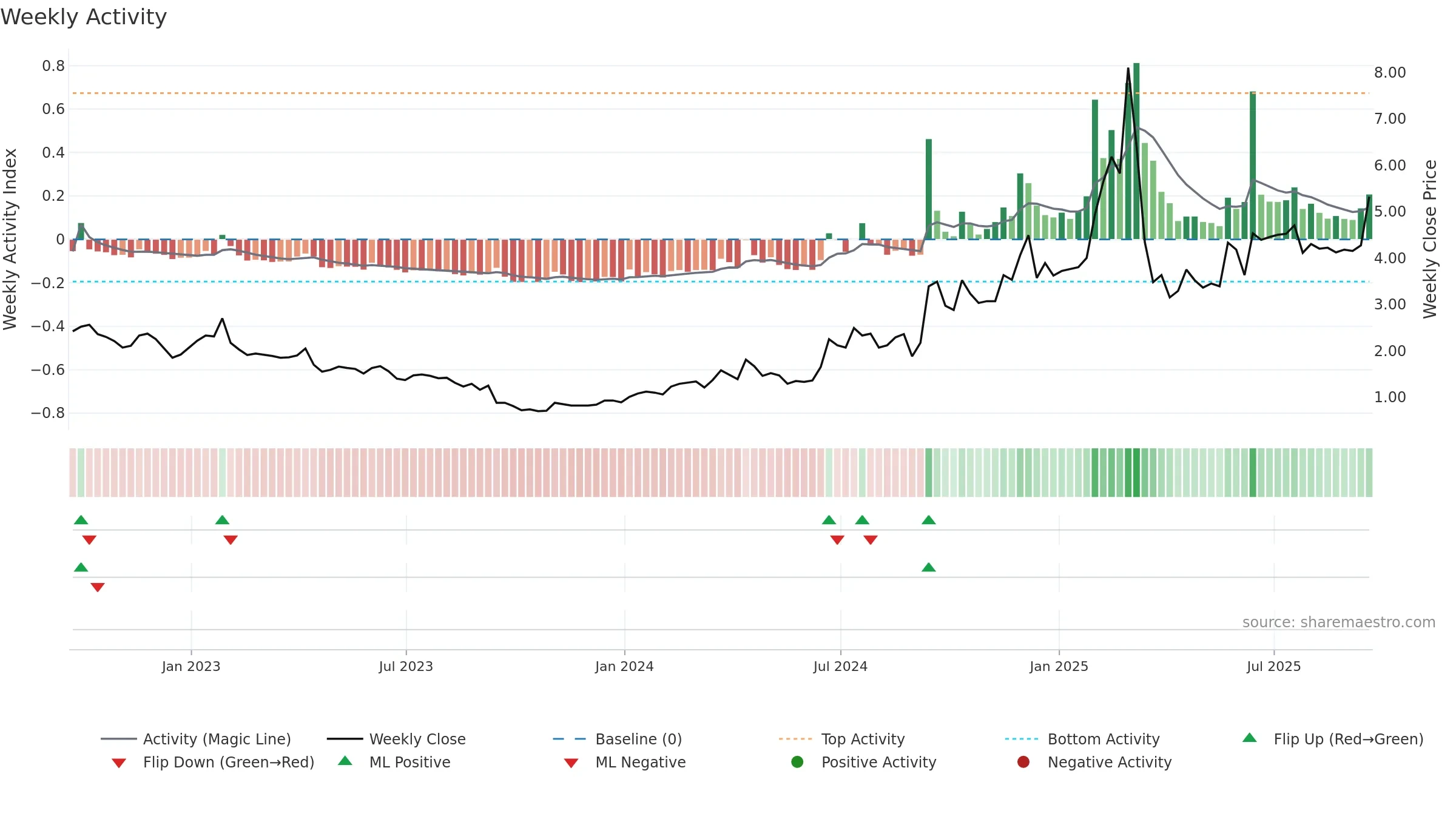Toggle the Flip Down (Green→Red) legend entry
The width and height of the screenshot is (1456, 819).
tap(213, 762)
